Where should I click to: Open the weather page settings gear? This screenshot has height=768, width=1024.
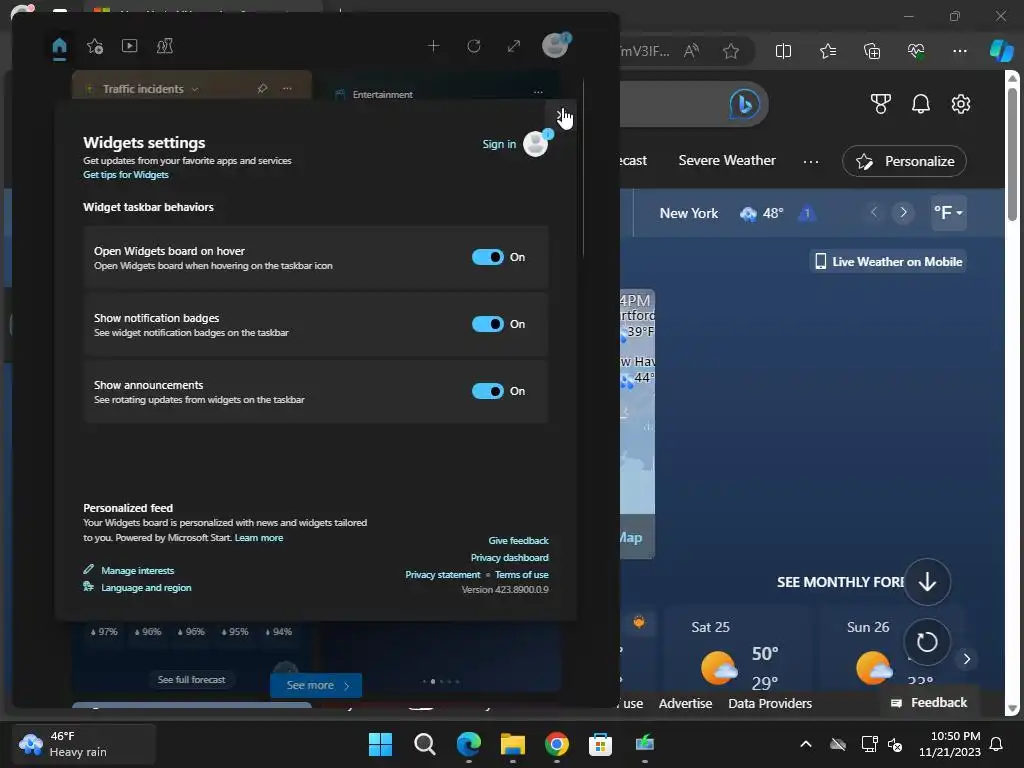coord(961,104)
